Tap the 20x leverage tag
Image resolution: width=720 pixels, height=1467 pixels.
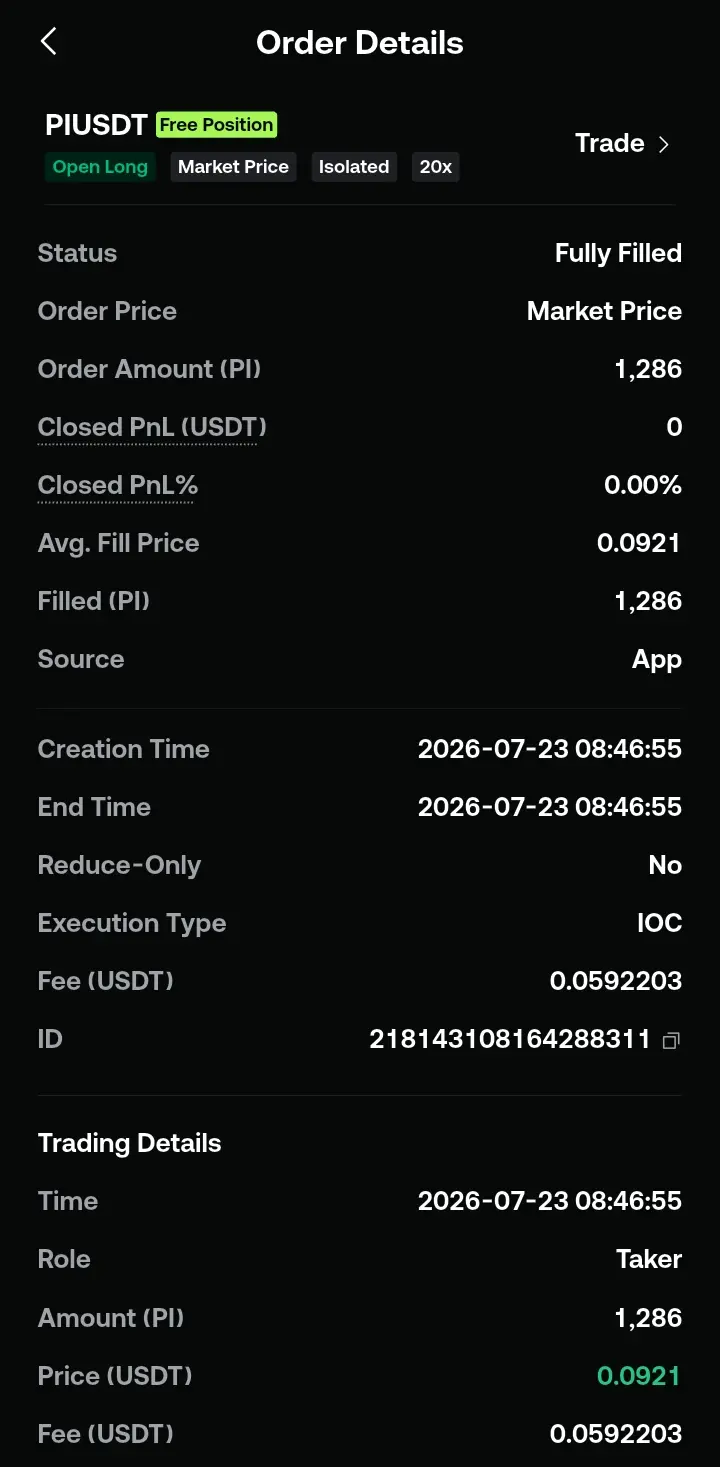436,167
